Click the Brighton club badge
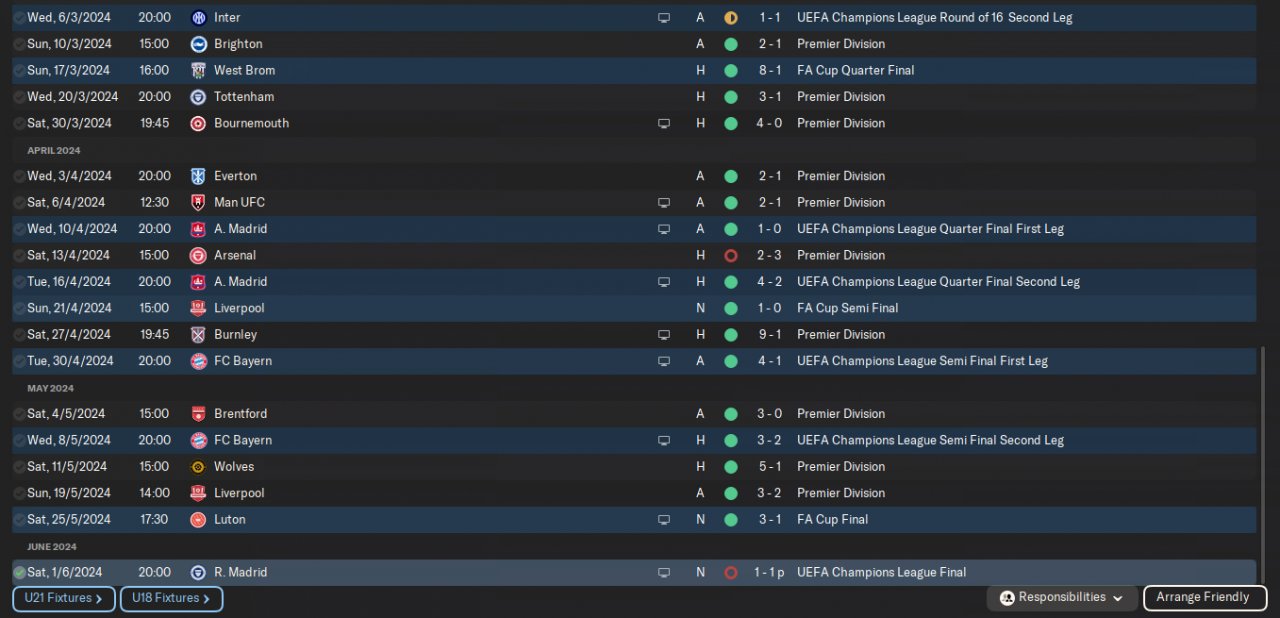The image size is (1280, 618). tap(198, 44)
